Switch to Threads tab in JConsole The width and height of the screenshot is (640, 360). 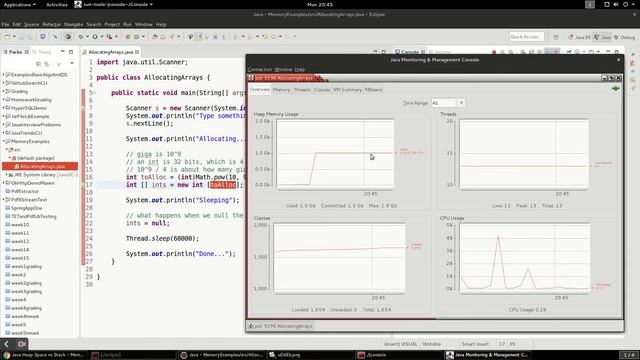(x=302, y=90)
